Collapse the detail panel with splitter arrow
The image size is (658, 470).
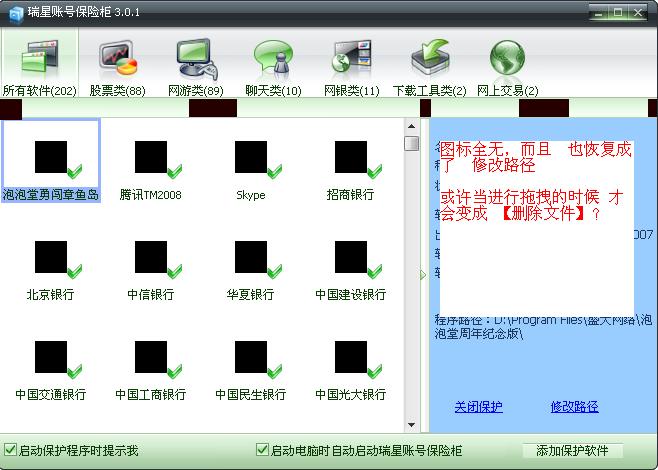click(x=423, y=275)
